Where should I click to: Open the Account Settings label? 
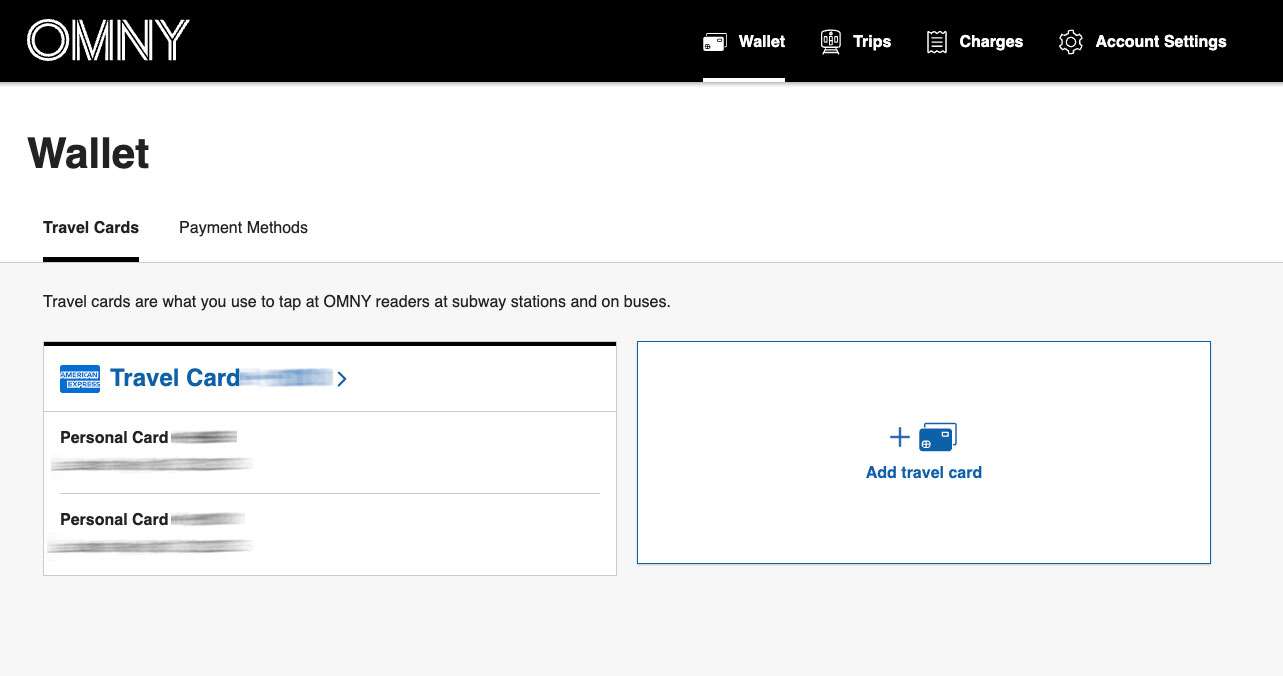coord(1161,42)
